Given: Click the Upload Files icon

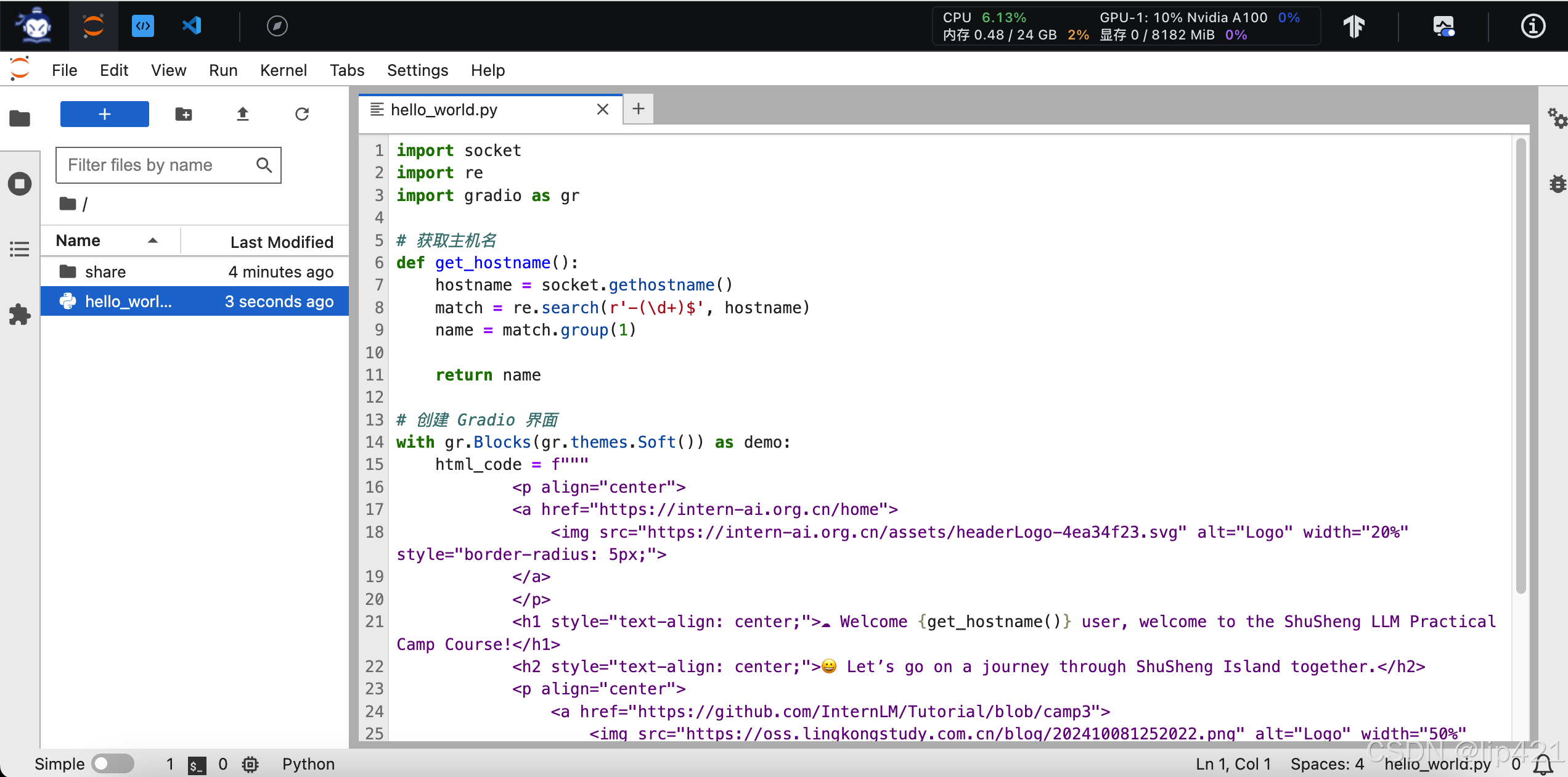Looking at the screenshot, I should [242, 114].
